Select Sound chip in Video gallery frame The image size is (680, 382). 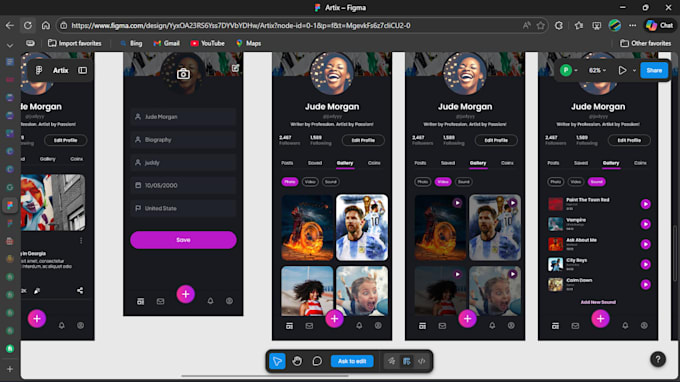click(464, 182)
